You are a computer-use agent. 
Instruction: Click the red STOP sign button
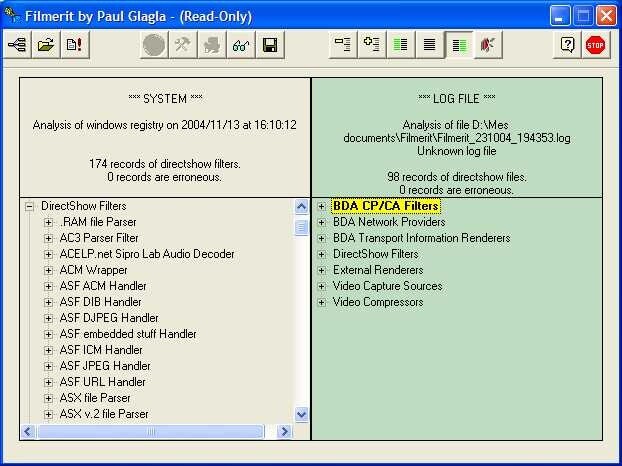click(x=595, y=45)
